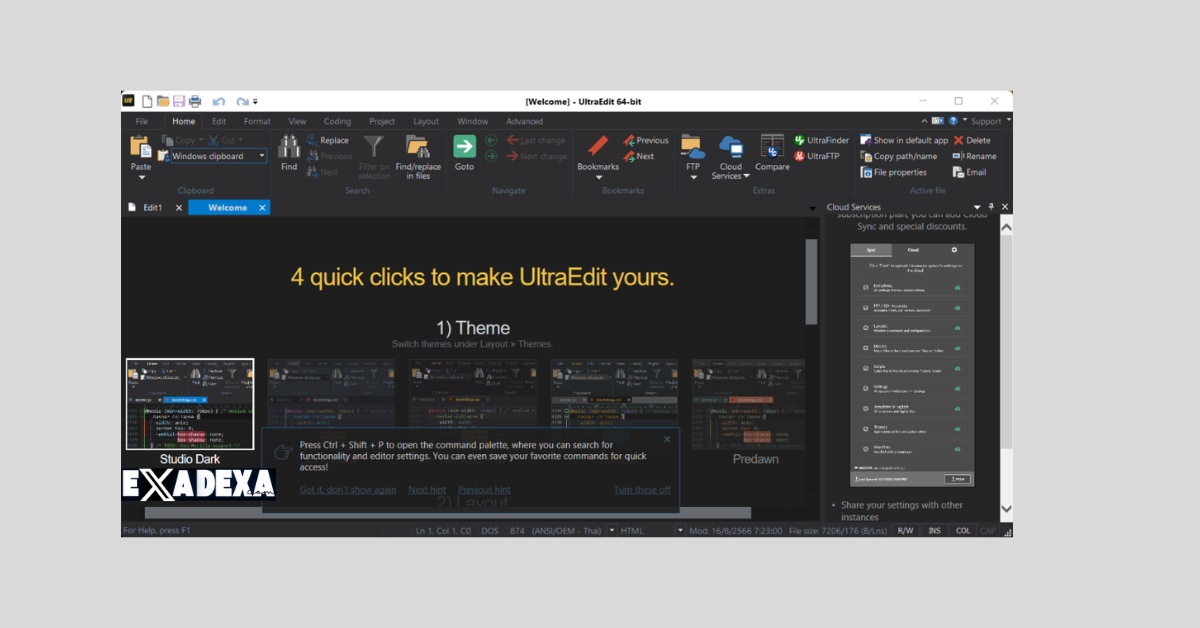The height and width of the screenshot is (628, 1200).
Task: Click the File properties icon
Action: (897, 172)
